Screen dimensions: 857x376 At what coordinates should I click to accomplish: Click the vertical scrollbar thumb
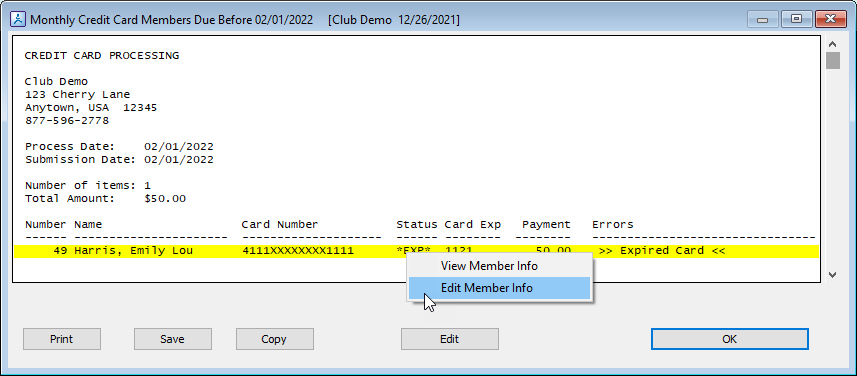coord(832,60)
